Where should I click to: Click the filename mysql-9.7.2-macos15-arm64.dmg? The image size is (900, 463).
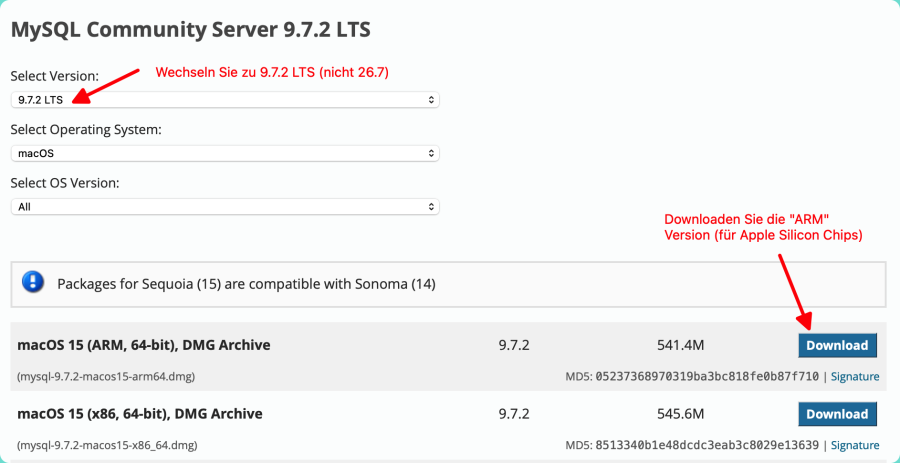tap(106, 377)
